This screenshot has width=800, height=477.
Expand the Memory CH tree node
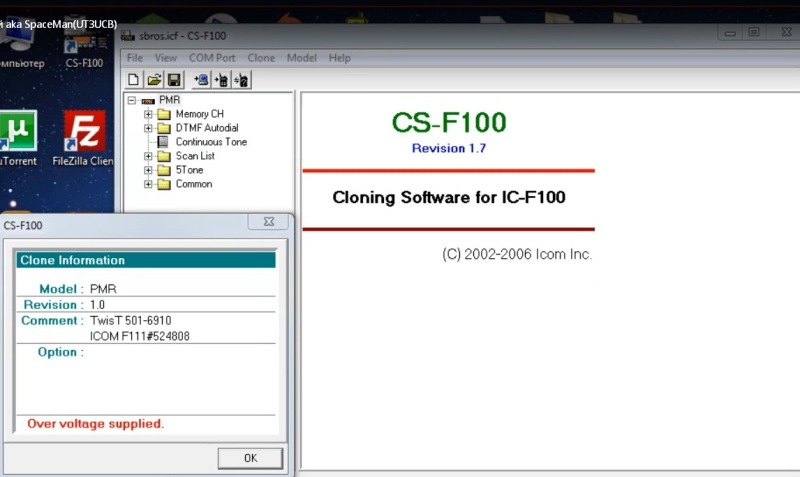tap(148, 114)
